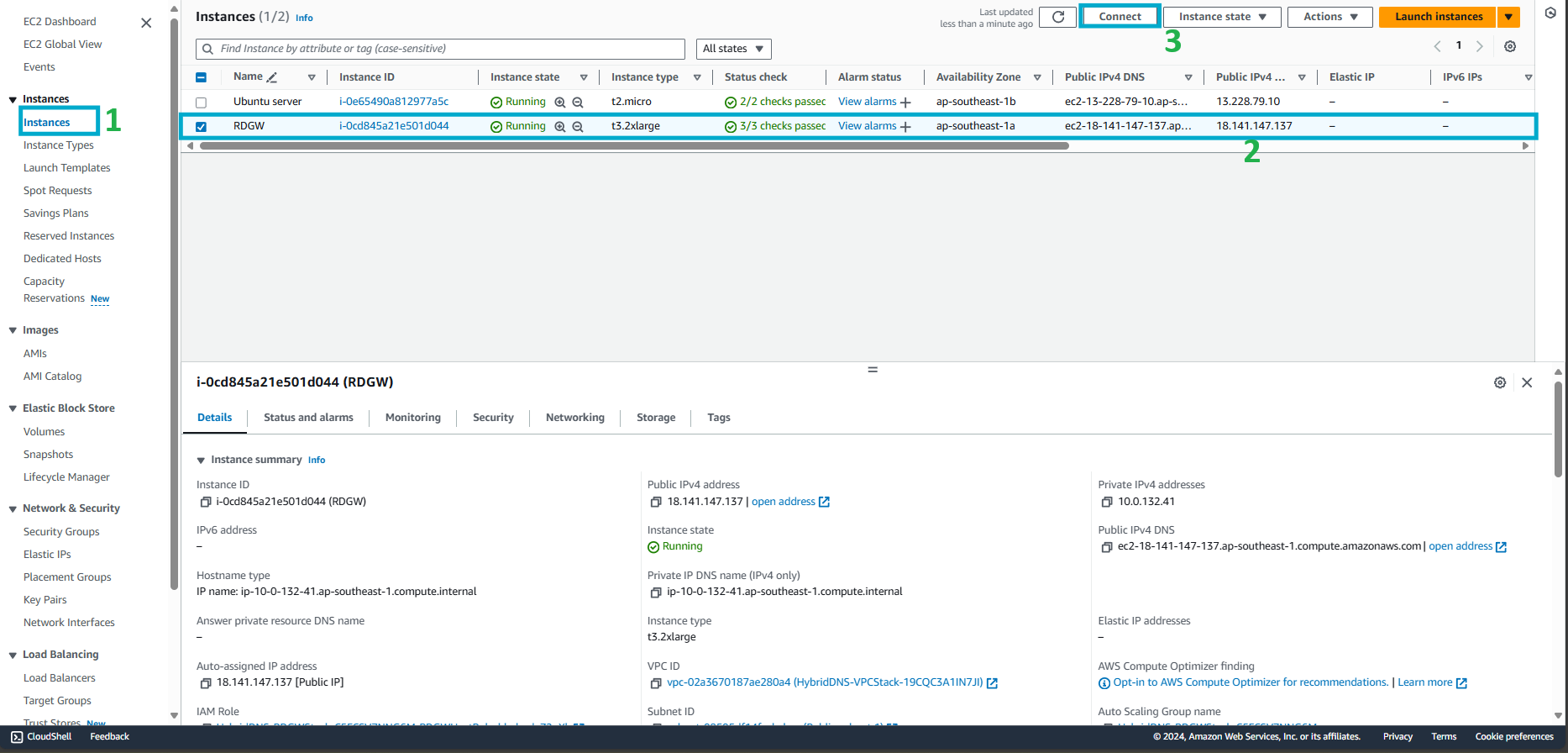Copy Public IPv4 address 18.141.147.137
This screenshot has height=753, width=1568.
pos(656,502)
